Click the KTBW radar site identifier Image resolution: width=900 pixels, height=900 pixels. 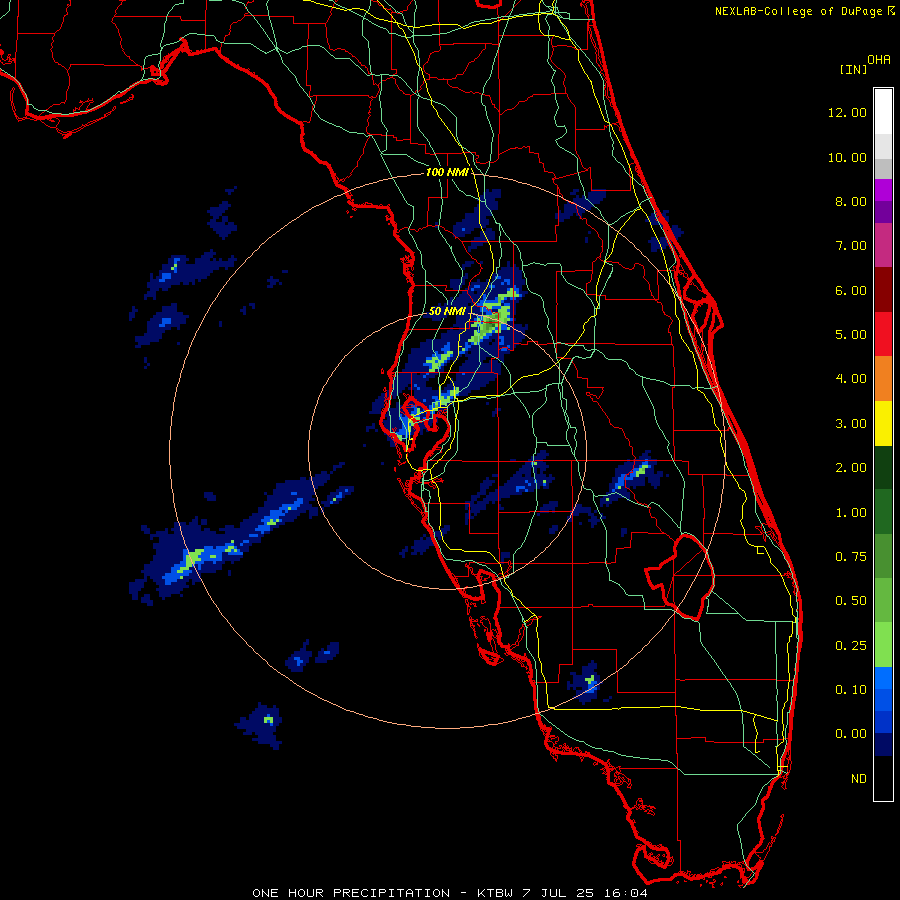tap(495, 893)
